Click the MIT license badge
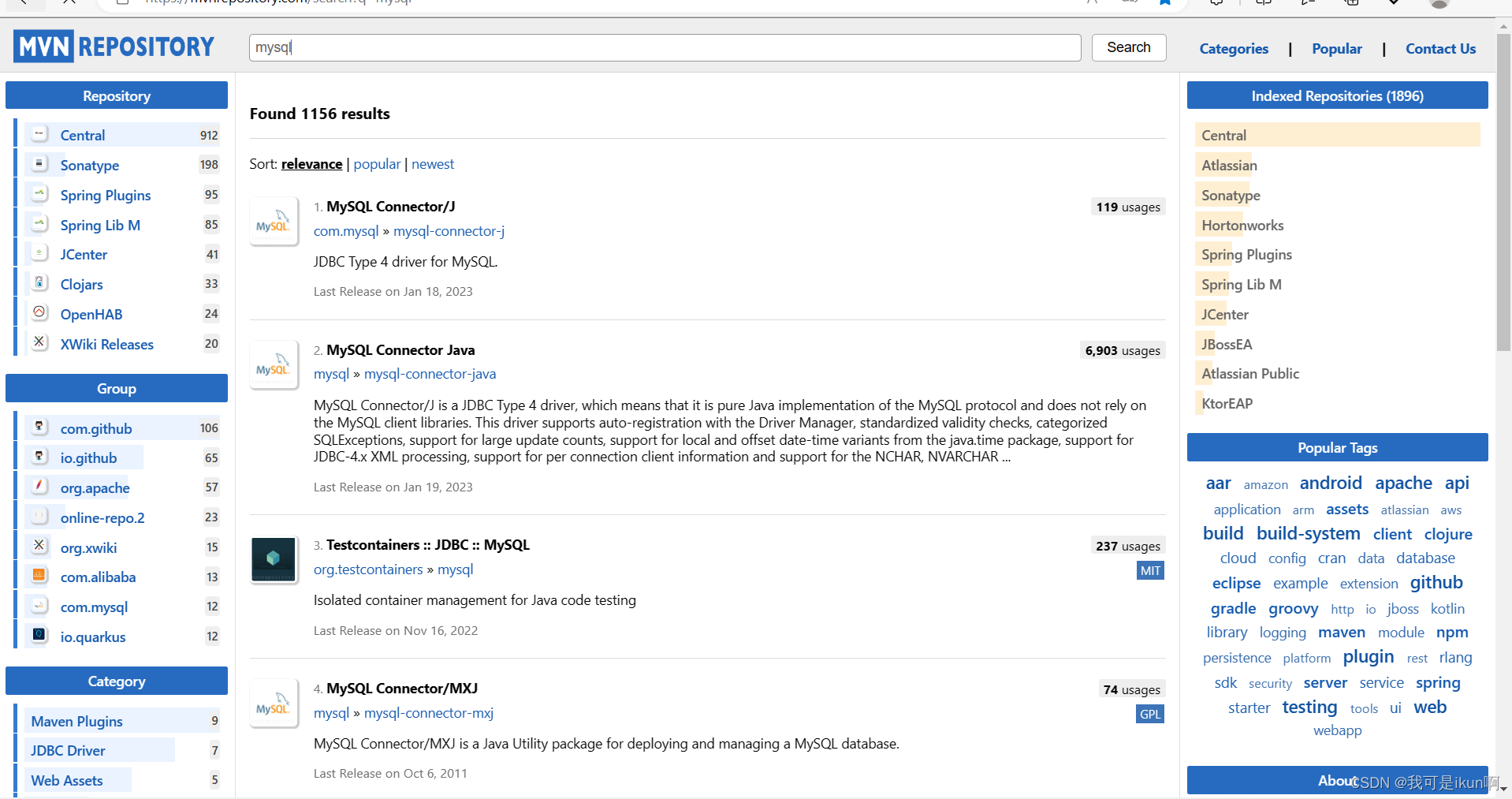The height and width of the screenshot is (799, 1512). [1150, 571]
